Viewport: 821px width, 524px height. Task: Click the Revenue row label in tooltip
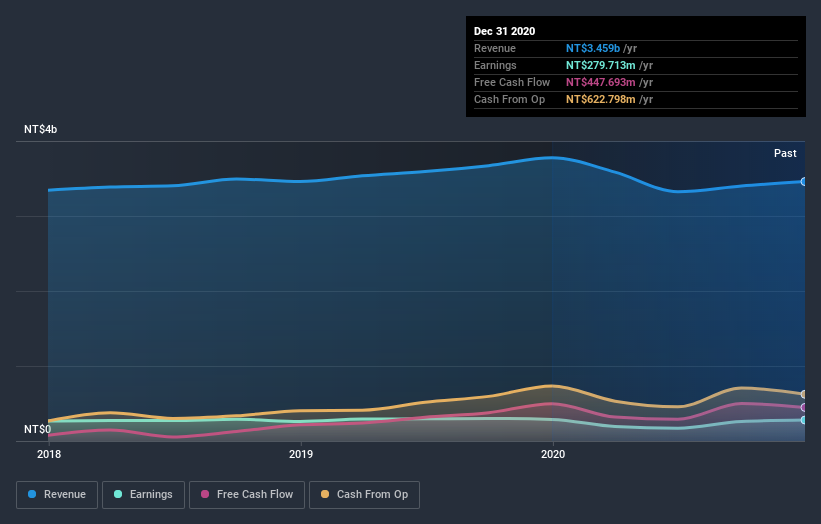pyautogui.click(x=495, y=48)
